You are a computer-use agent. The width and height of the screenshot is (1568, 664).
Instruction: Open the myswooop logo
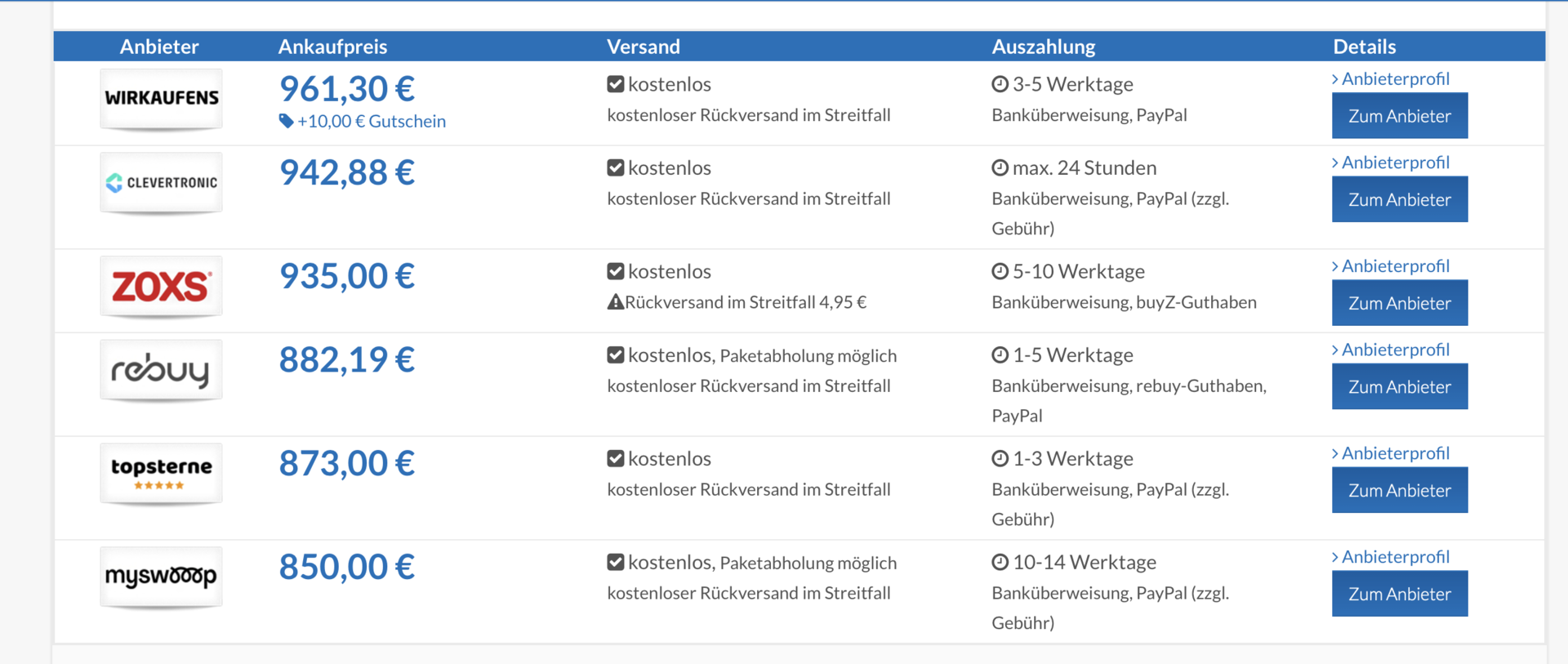pyautogui.click(x=161, y=577)
